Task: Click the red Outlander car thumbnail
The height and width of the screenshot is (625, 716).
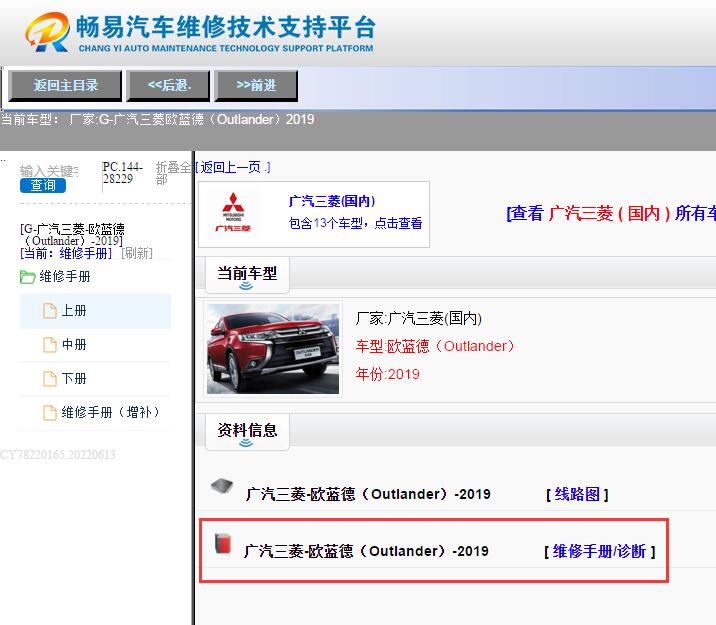Action: point(273,349)
